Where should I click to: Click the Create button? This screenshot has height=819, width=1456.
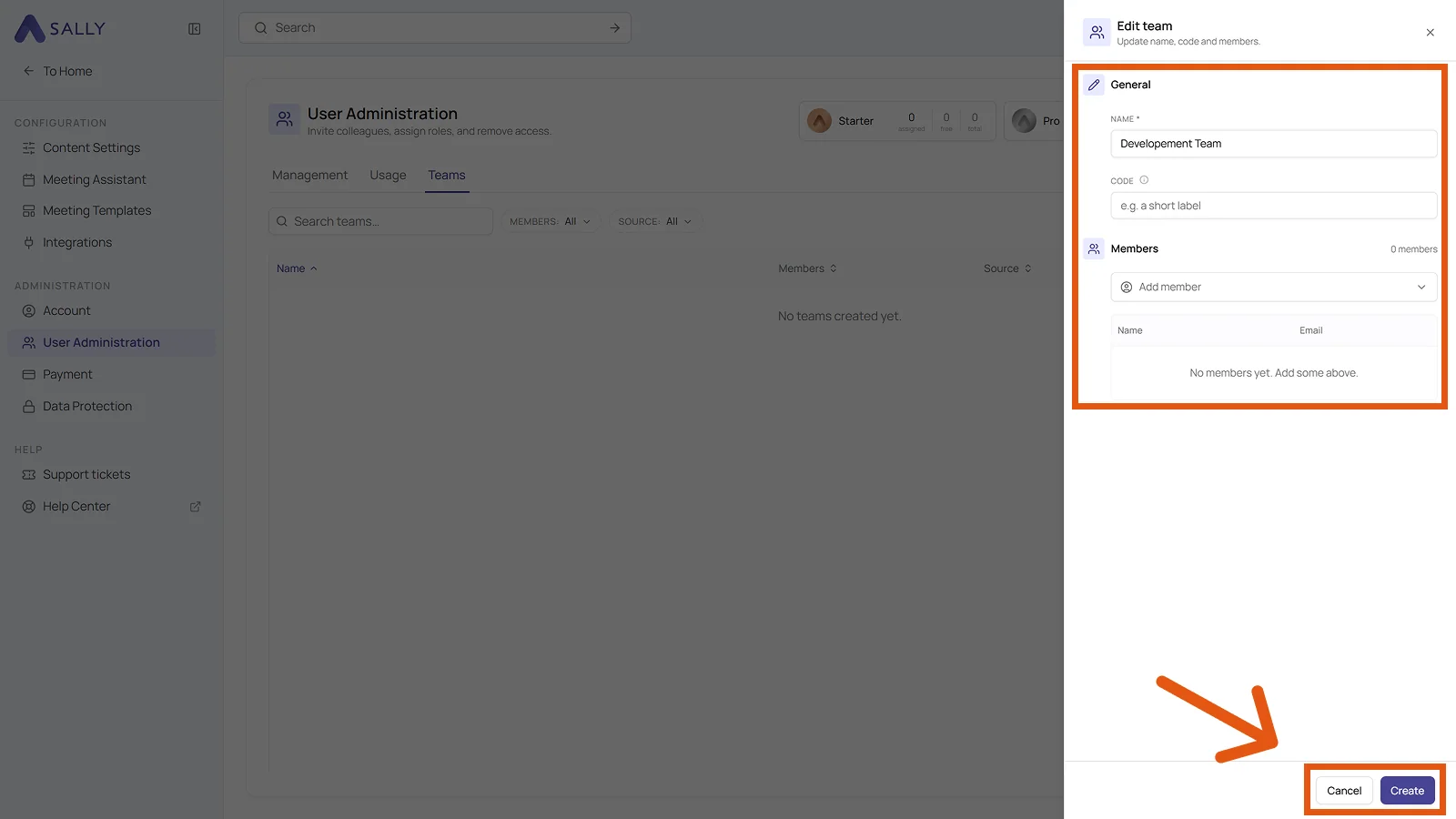point(1407,791)
